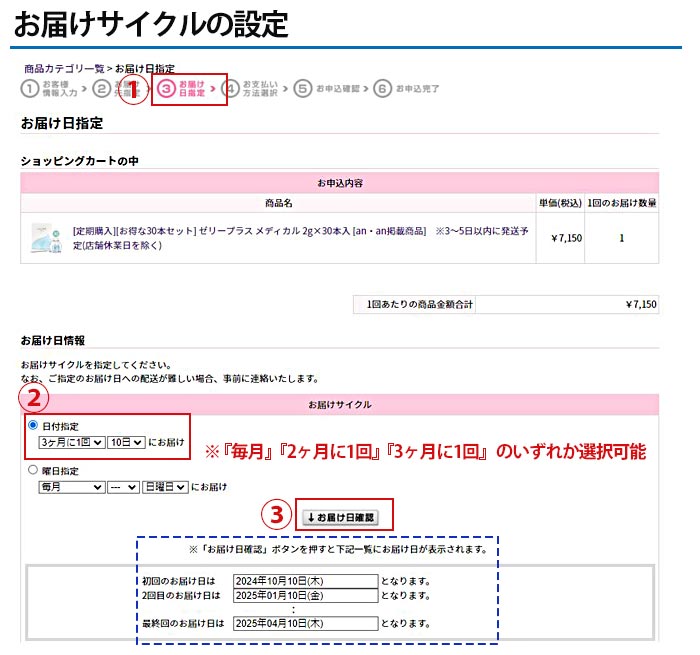Screen dimensions: 700x655
Task: Open the 10日 day dropdown
Action: [x=126, y=442]
